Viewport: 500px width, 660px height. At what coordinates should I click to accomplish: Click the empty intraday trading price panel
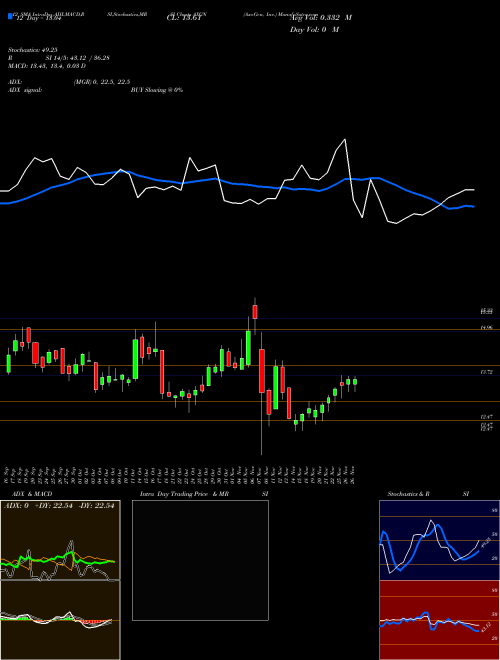[x=200, y=560]
